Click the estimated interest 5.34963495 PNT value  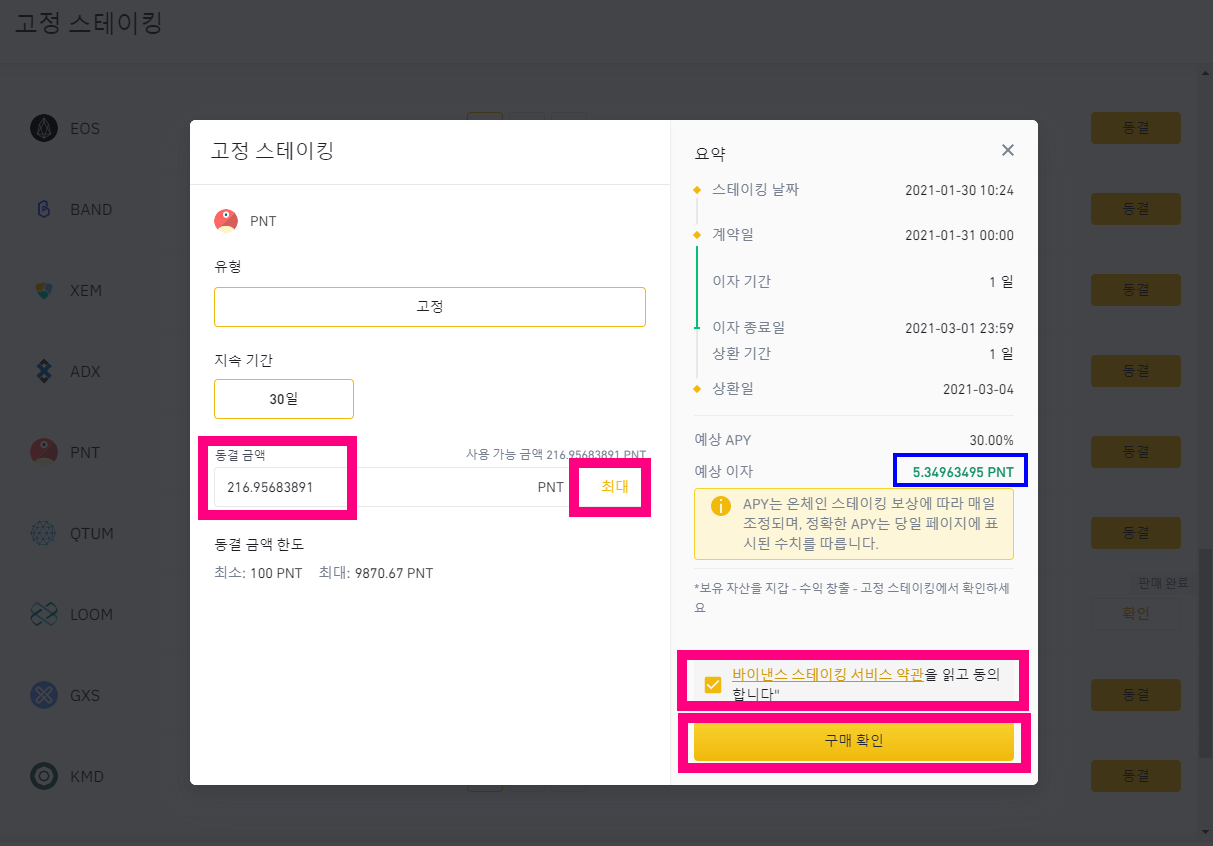[963, 471]
